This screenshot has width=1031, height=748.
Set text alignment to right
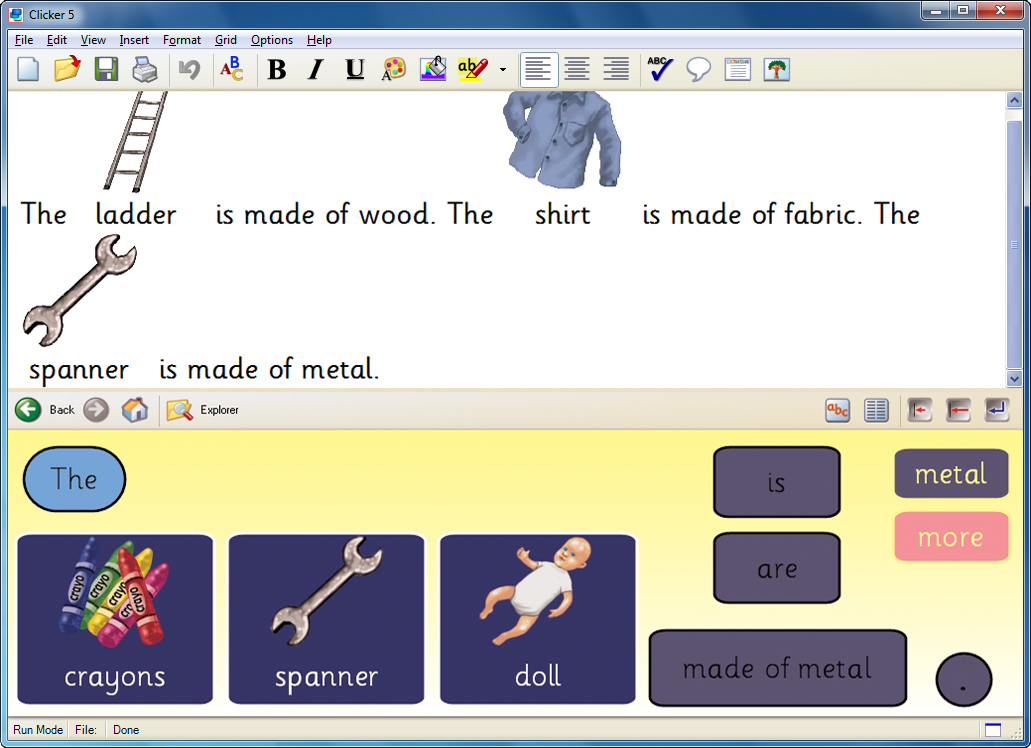click(616, 69)
